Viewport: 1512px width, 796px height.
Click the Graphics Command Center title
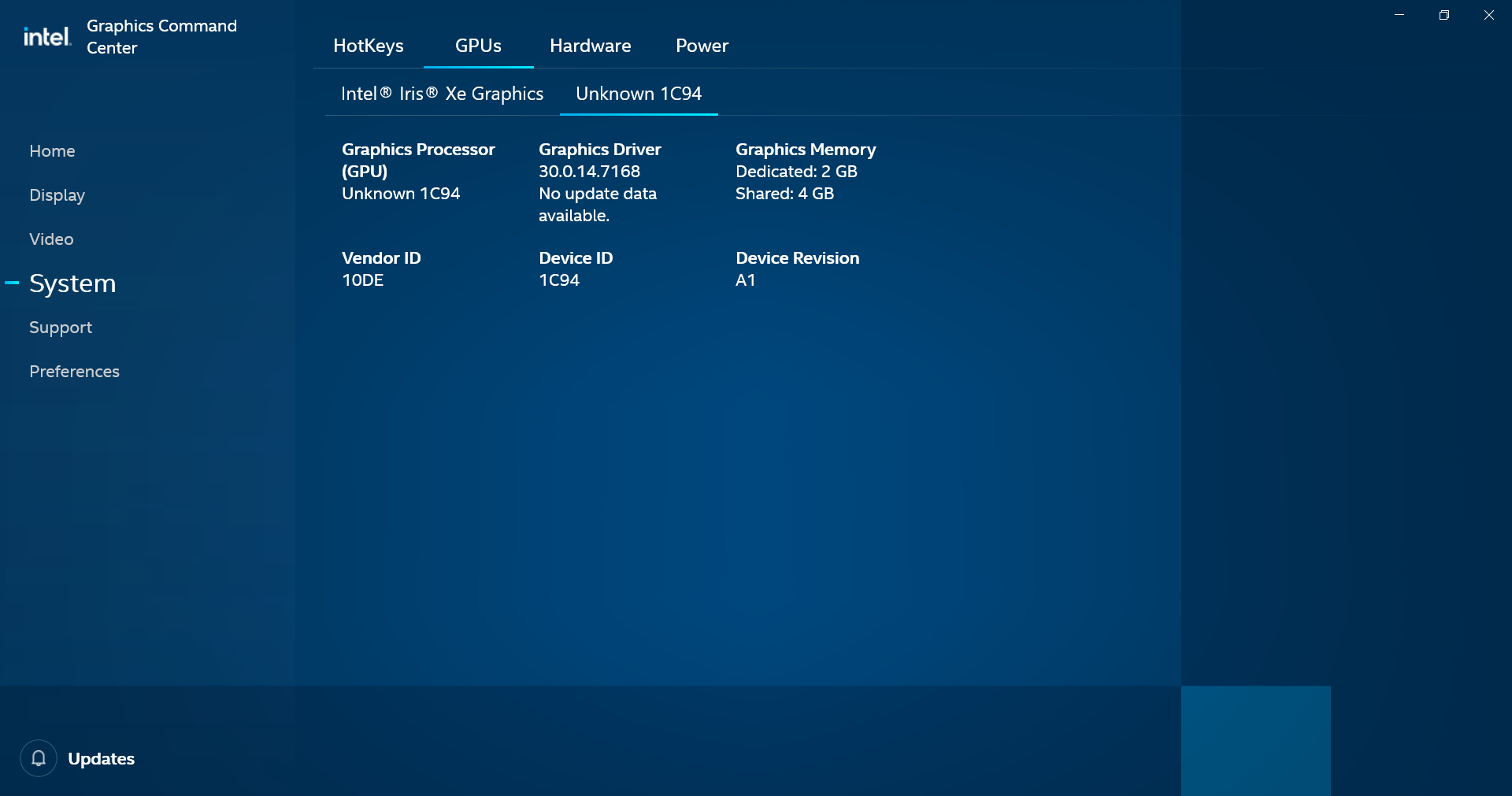tap(161, 36)
